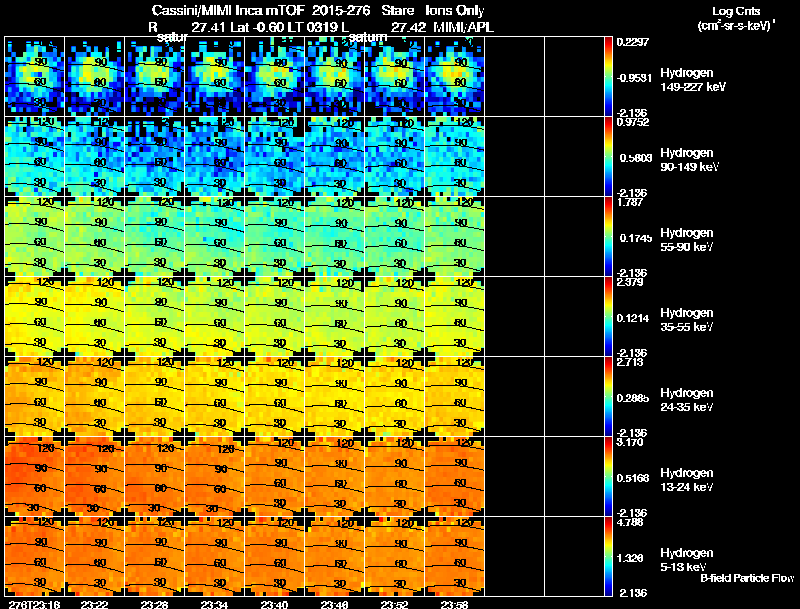
Task: Select the 23:58 Hydrogen 149-227 keV image
Action: [455, 77]
